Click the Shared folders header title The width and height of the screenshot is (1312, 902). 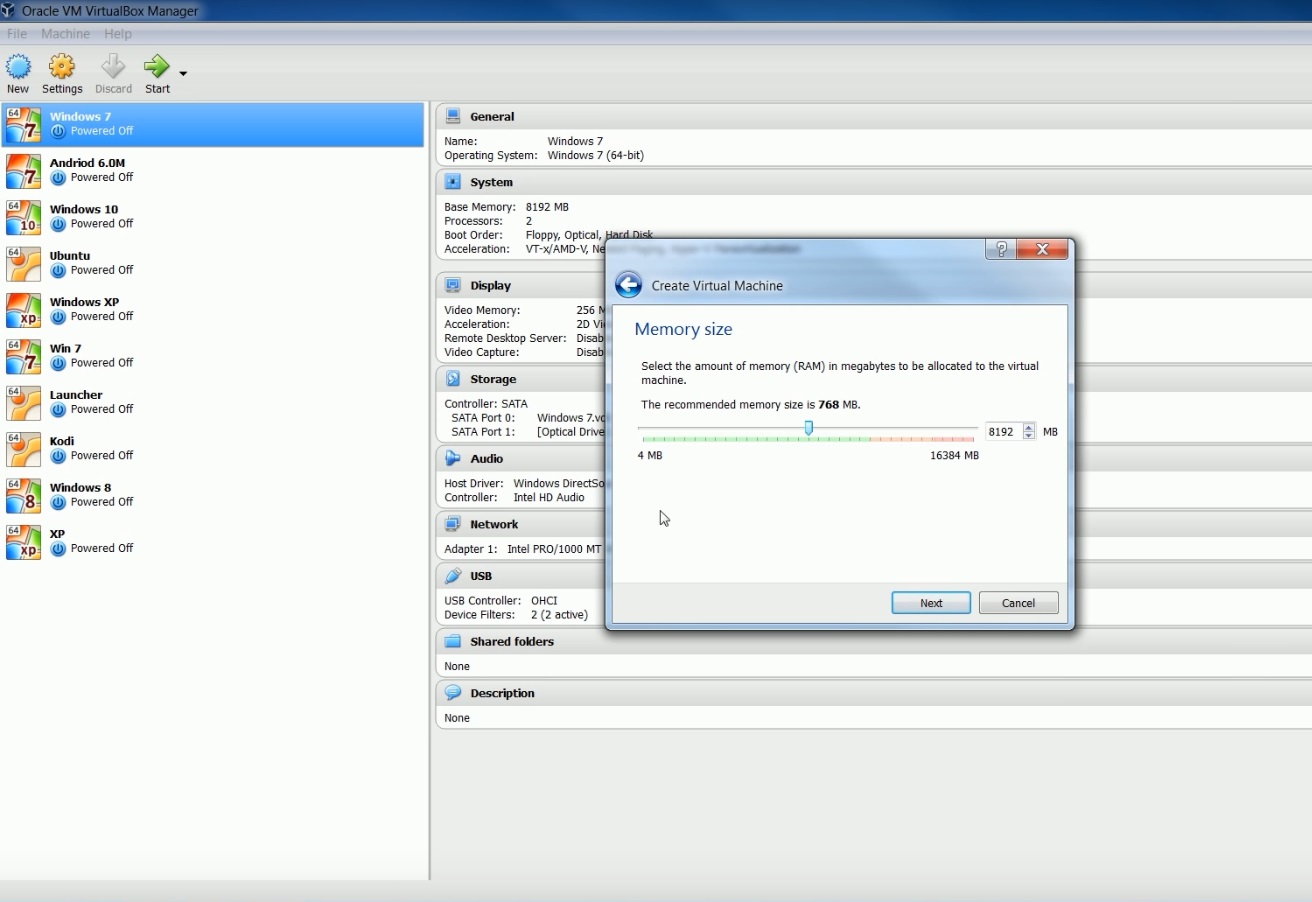tap(512, 641)
